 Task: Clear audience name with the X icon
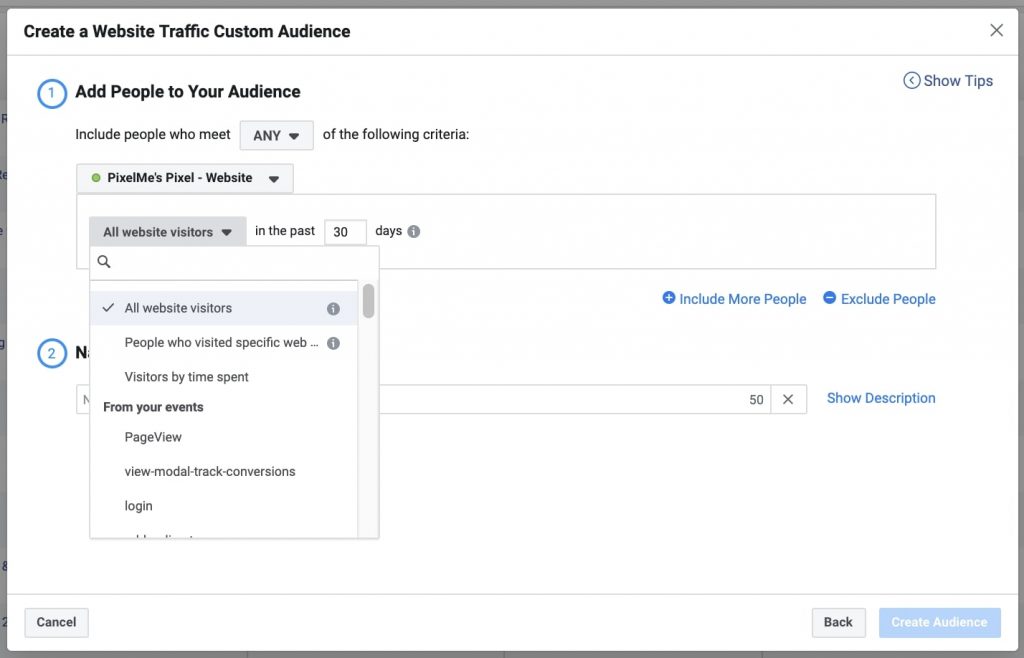coord(788,399)
